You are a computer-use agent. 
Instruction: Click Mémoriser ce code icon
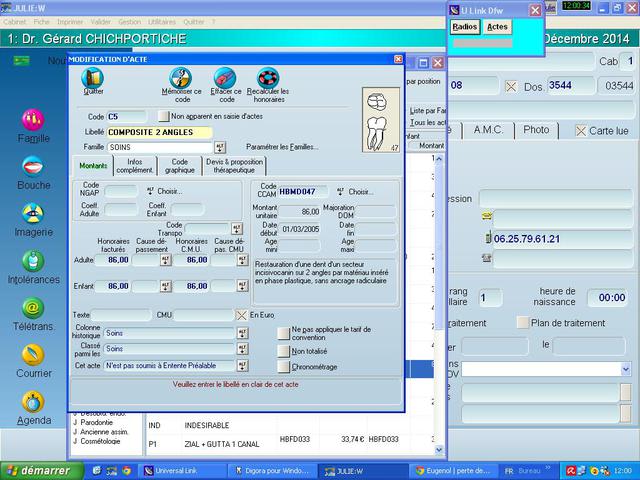coord(180,79)
